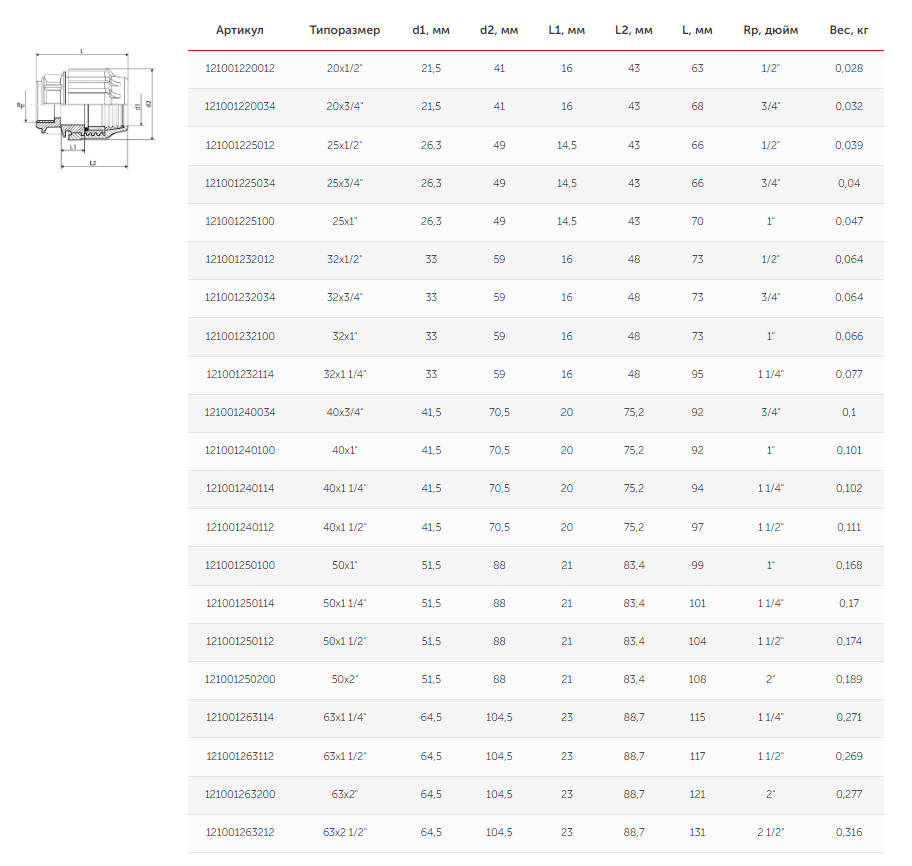Click the 'L1, мм' column header
Viewport: 912px width, 866px height.
(x=567, y=30)
